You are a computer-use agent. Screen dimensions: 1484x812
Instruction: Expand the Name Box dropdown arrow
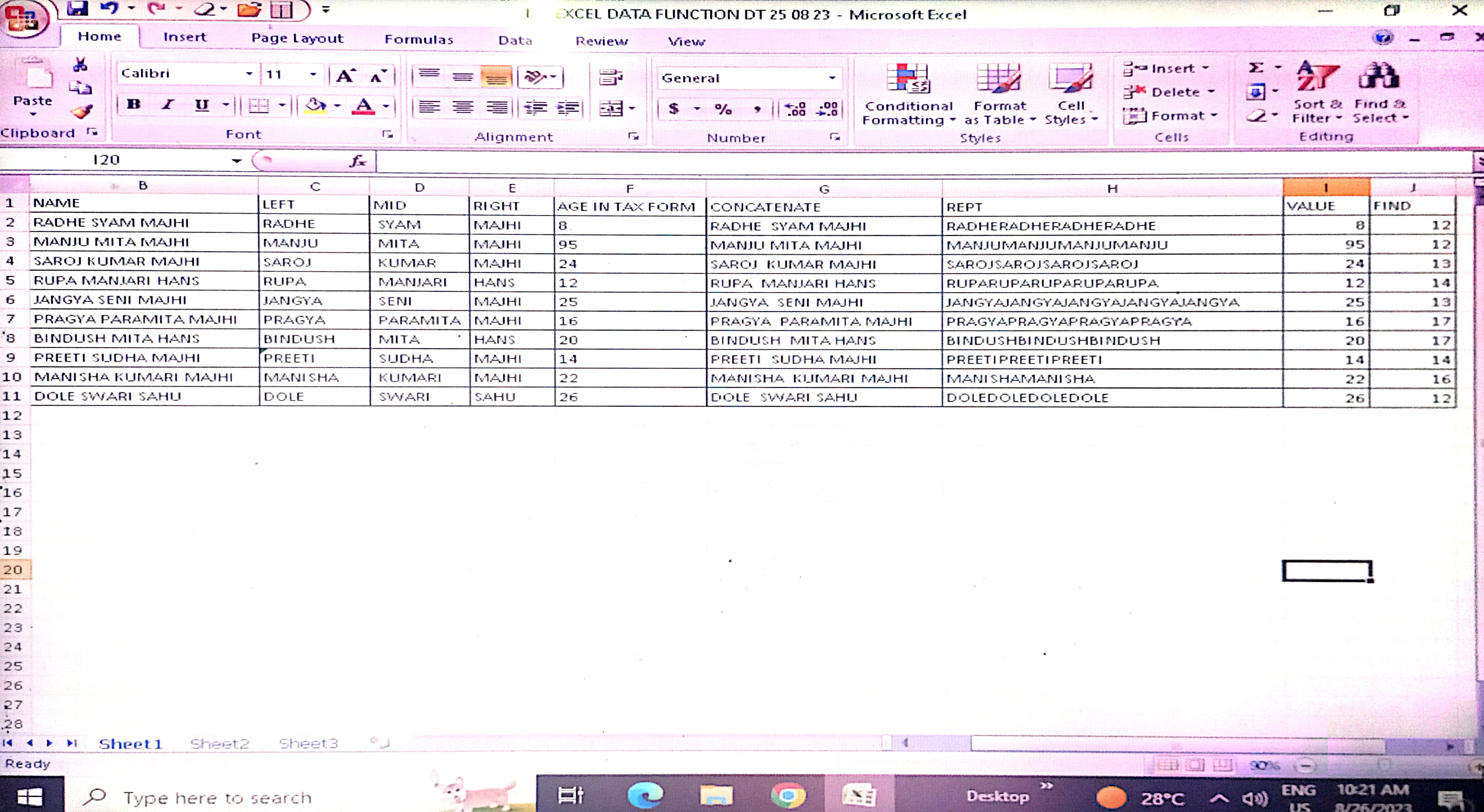pos(236,161)
